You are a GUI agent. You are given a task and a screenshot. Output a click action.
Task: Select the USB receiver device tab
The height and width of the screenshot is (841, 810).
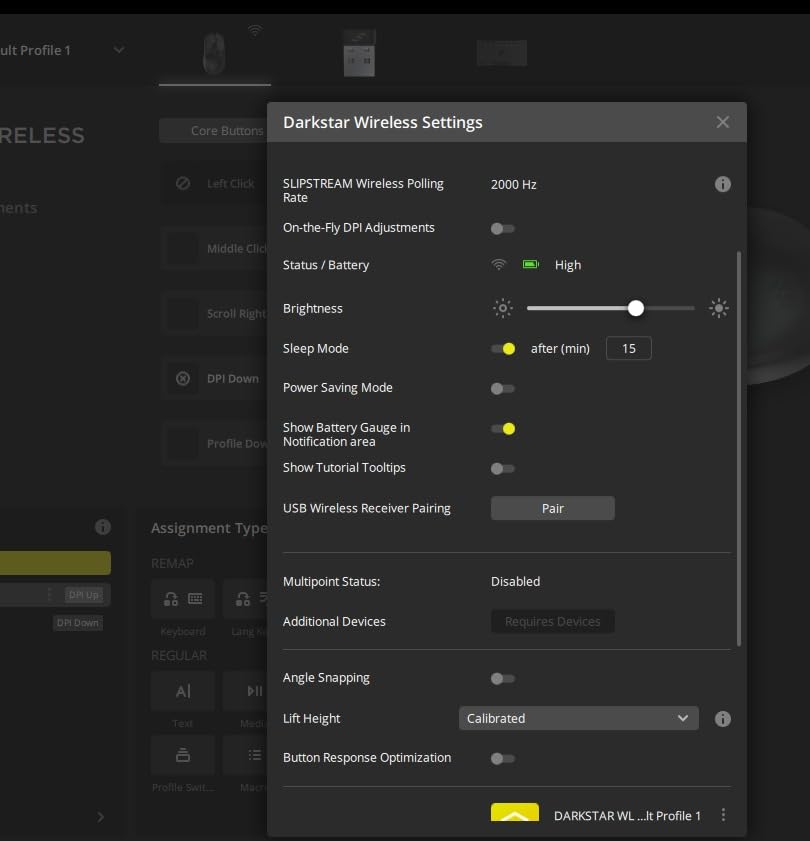point(359,54)
